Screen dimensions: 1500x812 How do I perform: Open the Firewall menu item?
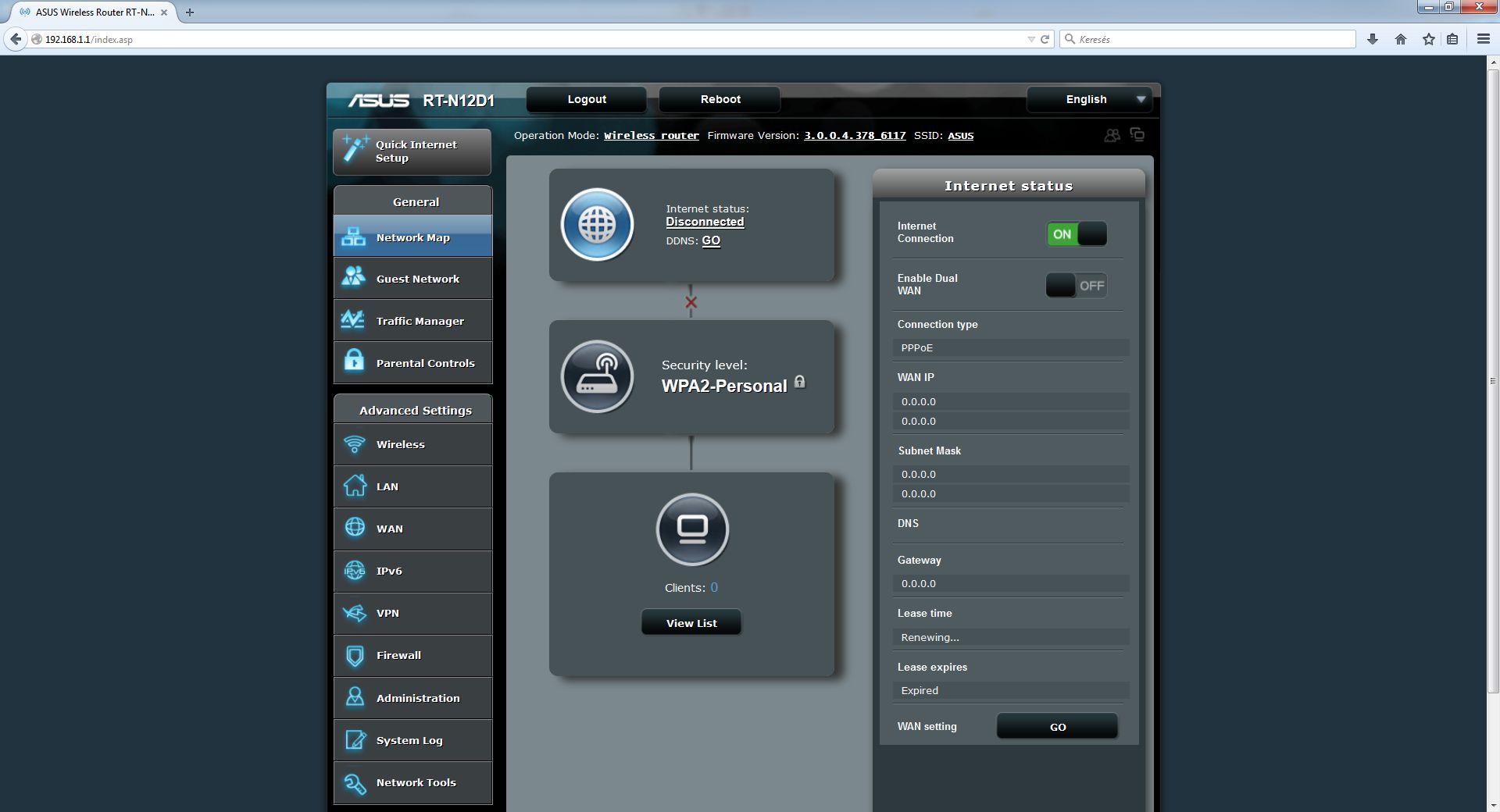coord(413,655)
